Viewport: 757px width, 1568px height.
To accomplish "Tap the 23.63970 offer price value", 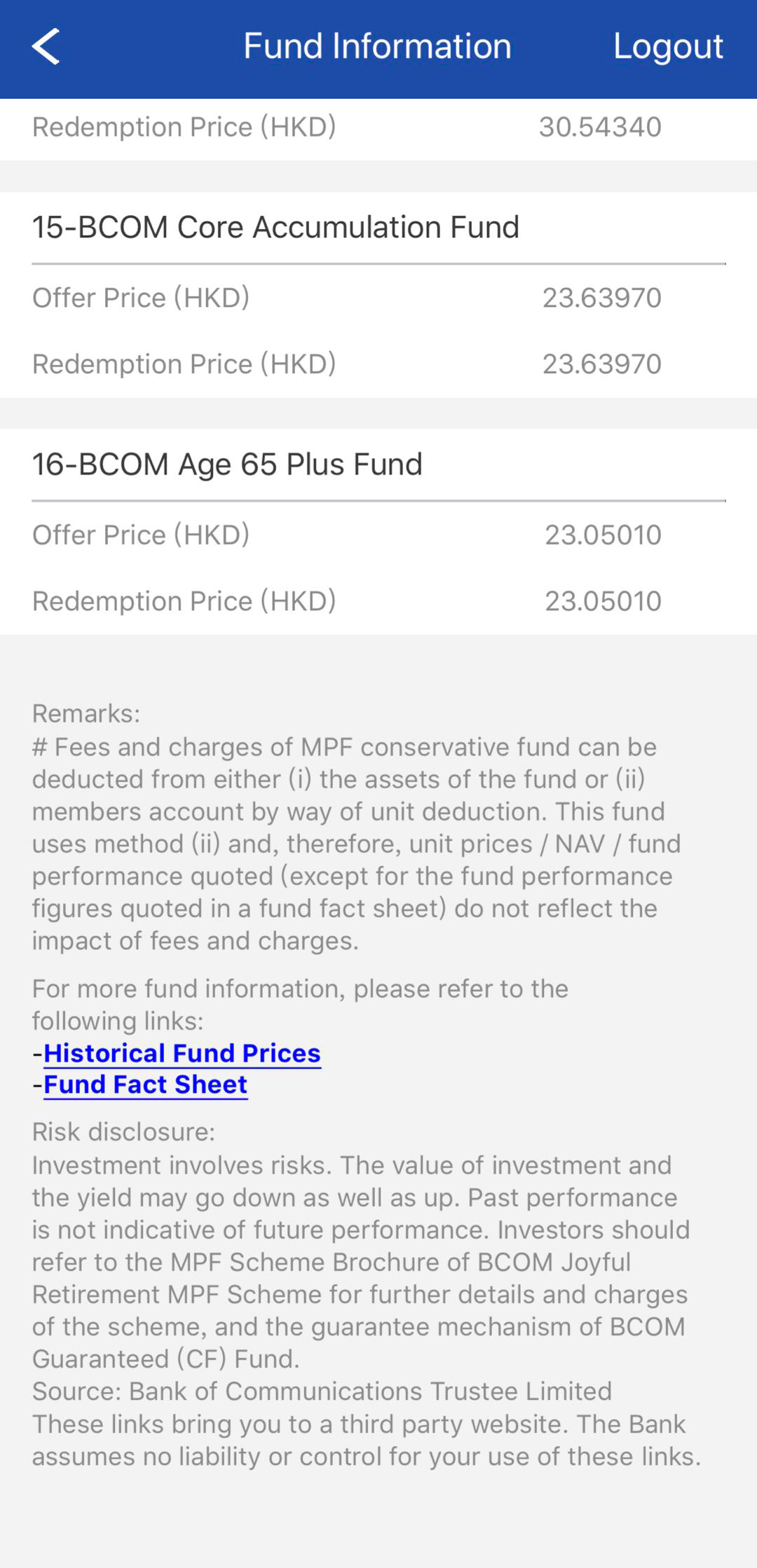I will (601, 298).
